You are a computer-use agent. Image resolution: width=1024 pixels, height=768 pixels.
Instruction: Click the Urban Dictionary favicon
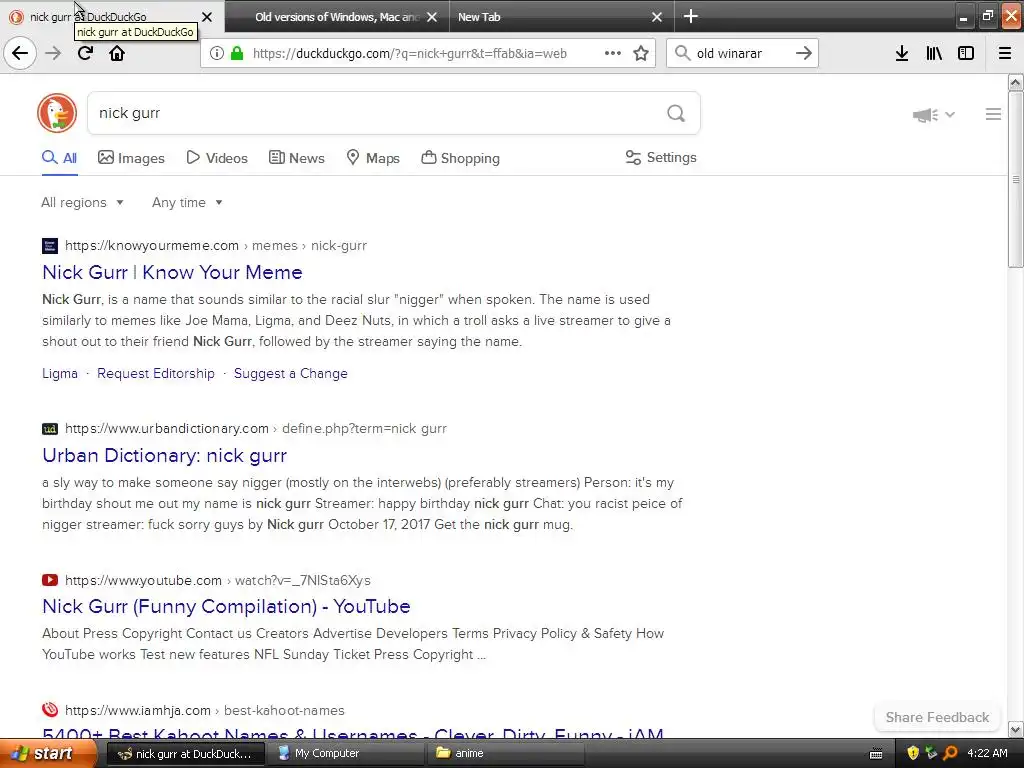(x=50, y=428)
